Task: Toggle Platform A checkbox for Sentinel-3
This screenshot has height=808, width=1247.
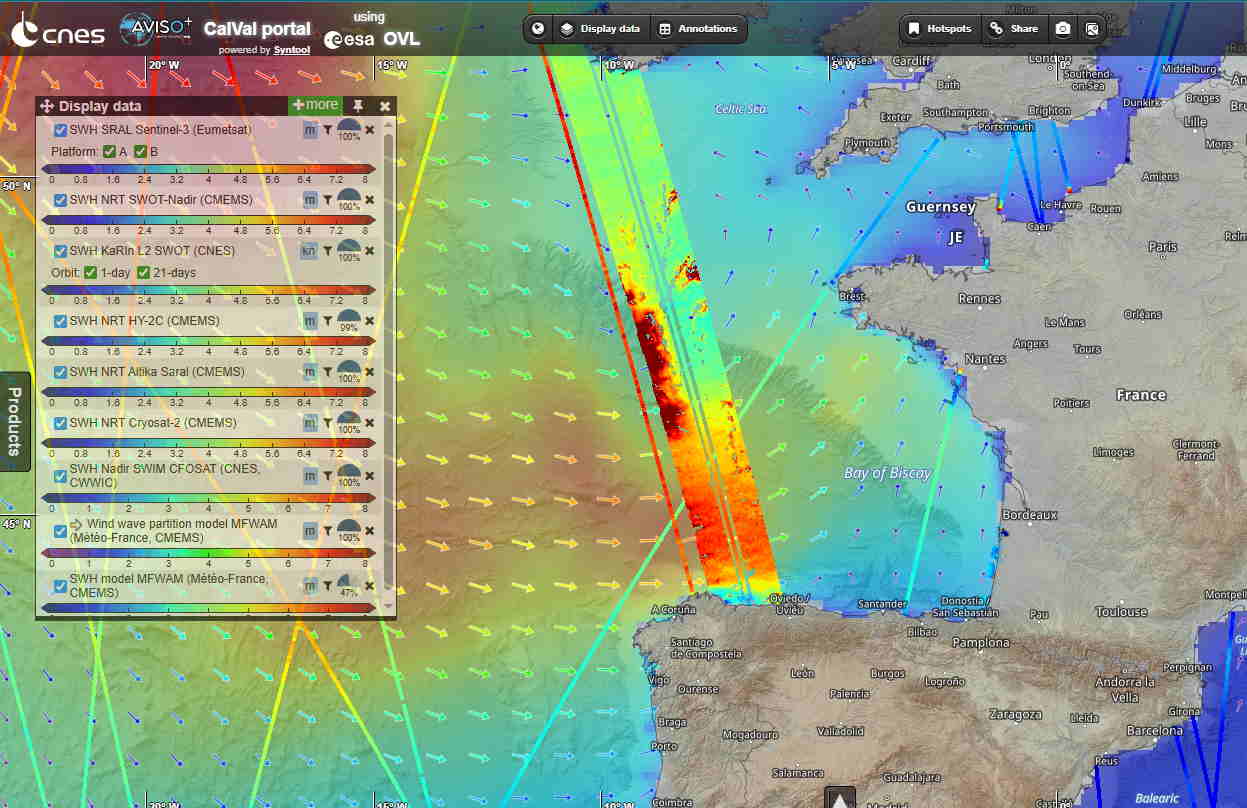Action: point(109,152)
